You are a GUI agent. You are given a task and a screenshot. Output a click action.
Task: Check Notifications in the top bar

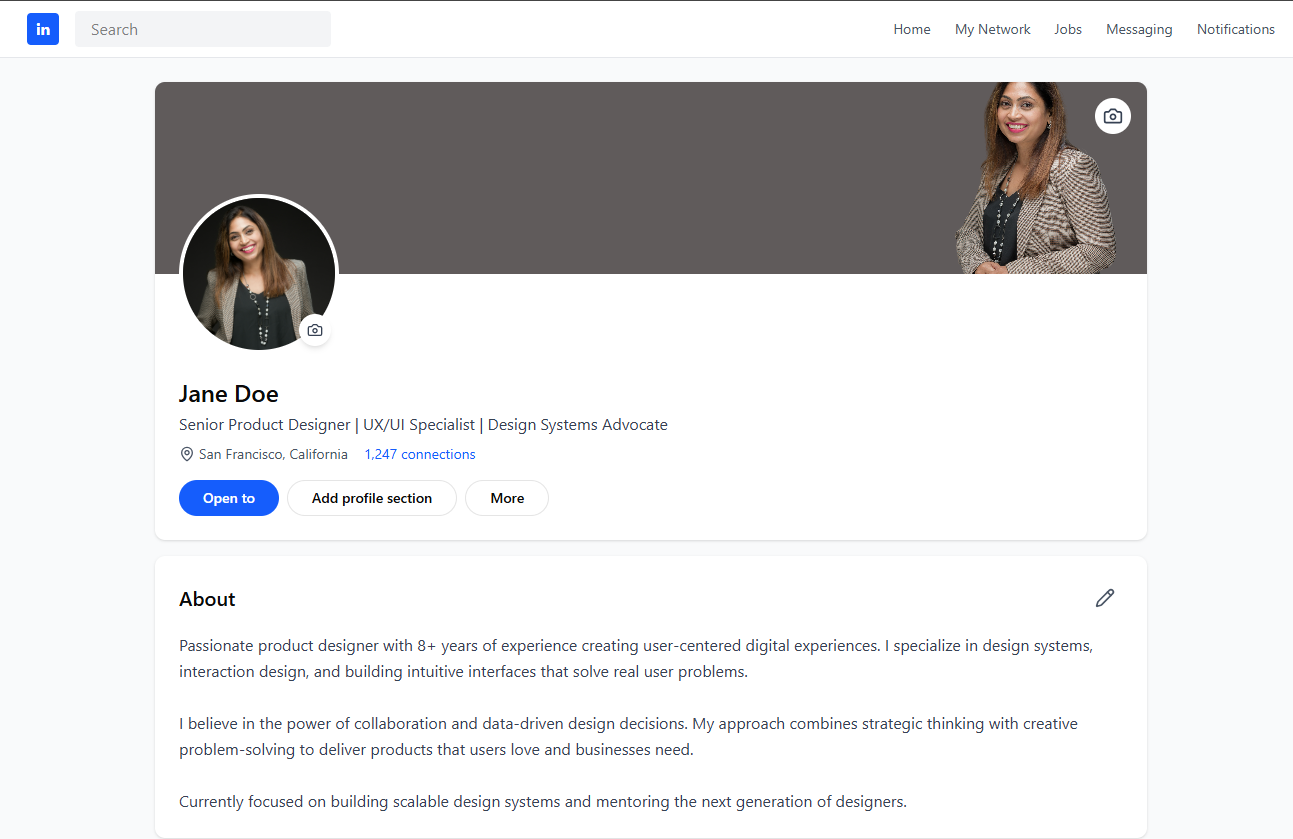(x=1235, y=29)
